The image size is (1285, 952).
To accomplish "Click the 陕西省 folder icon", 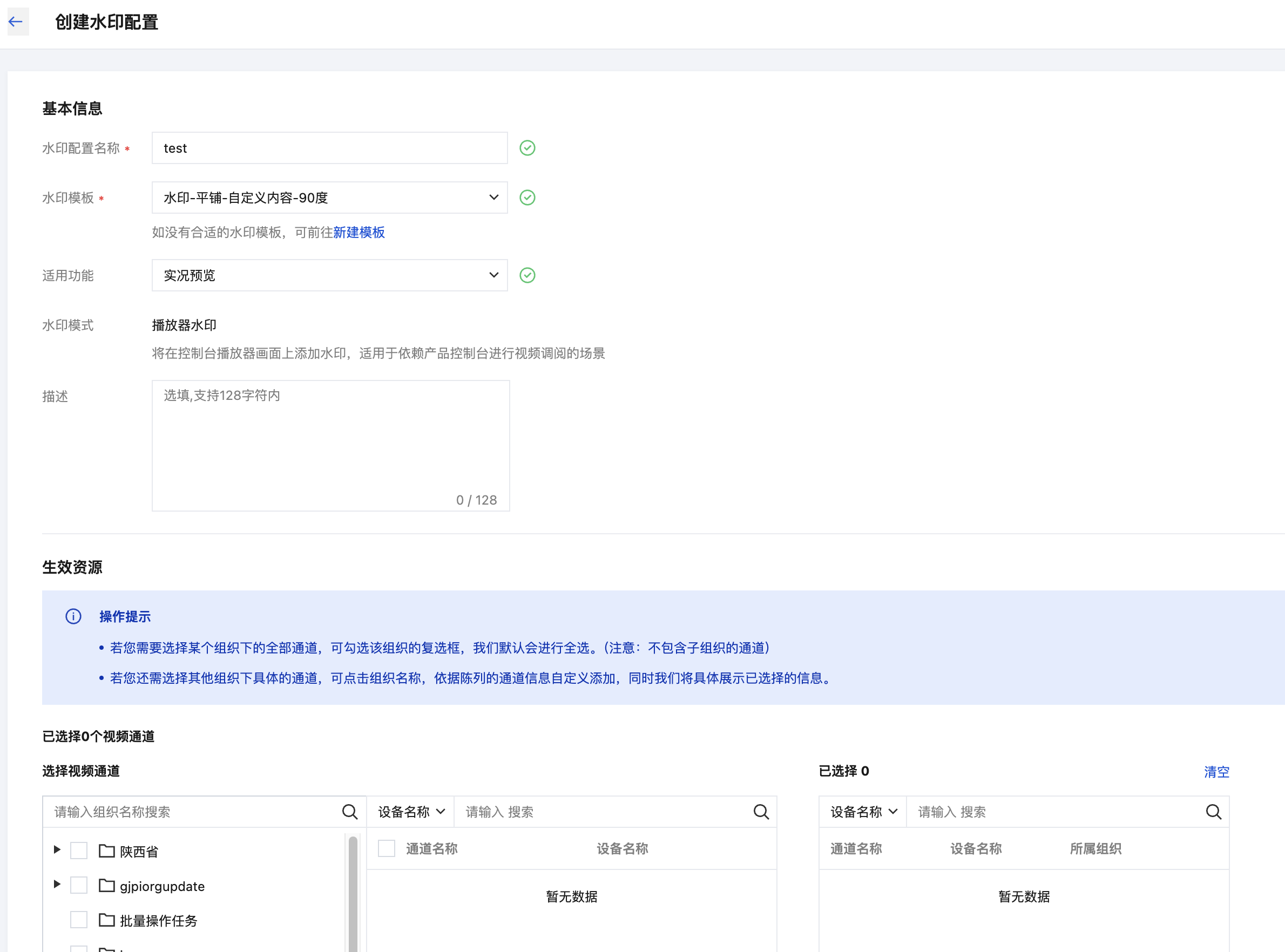I will pyautogui.click(x=107, y=851).
